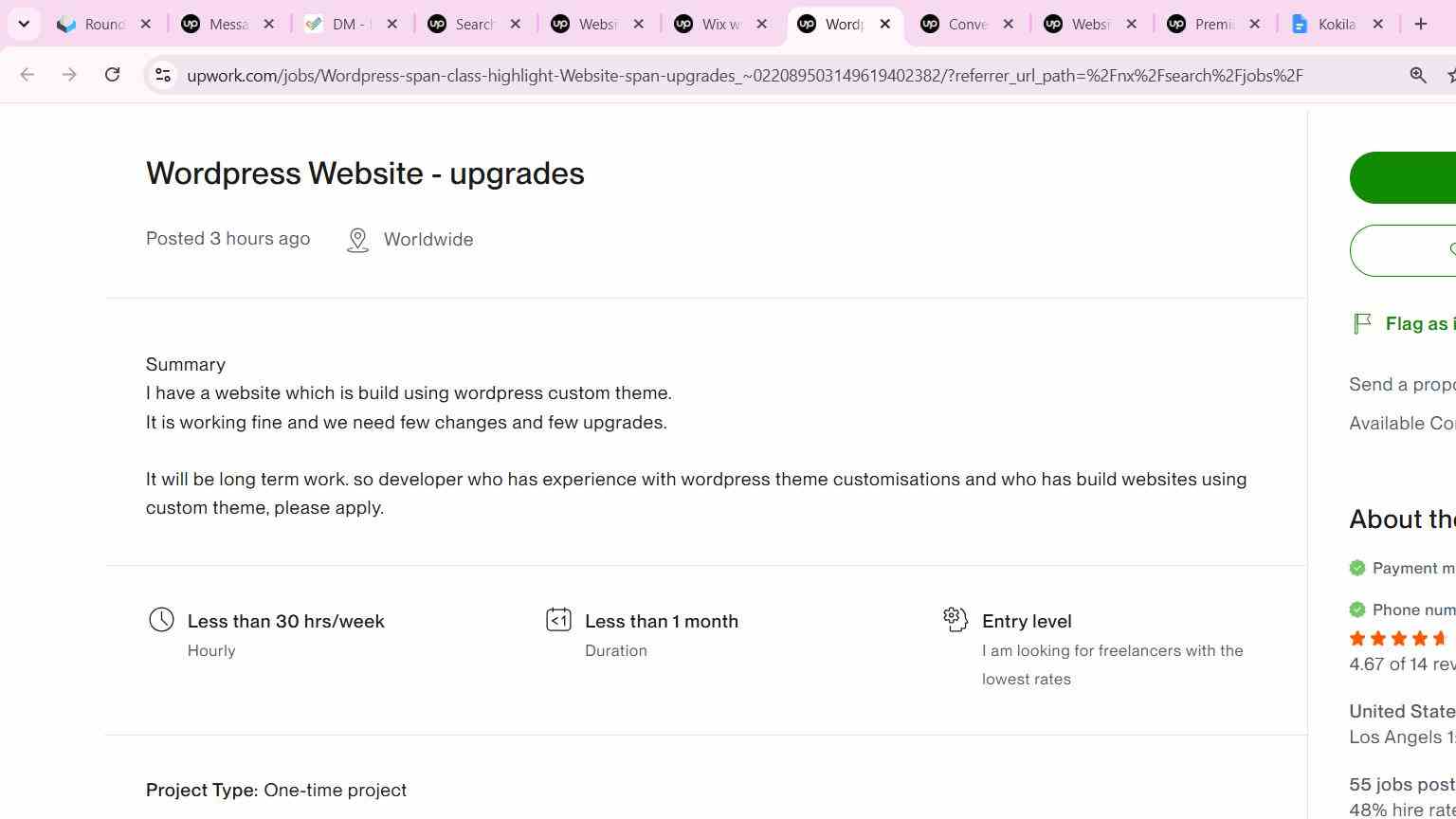Click the outlined Save job button

pos(1403,250)
